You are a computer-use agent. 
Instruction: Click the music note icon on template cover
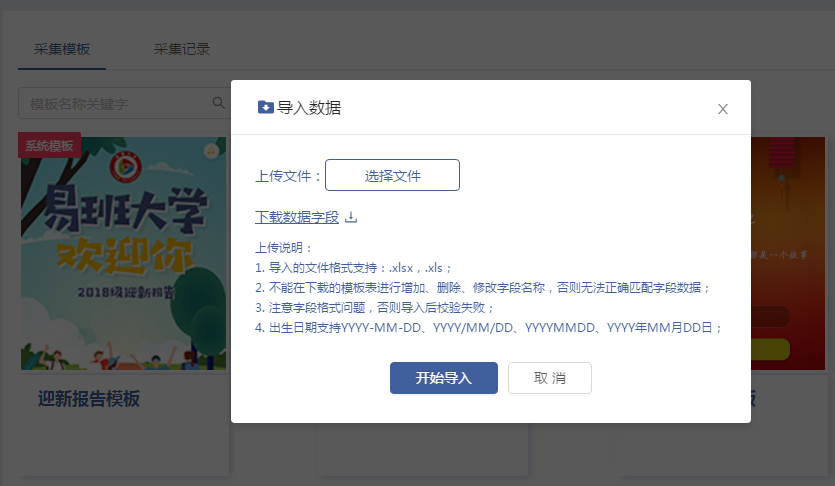(211, 152)
